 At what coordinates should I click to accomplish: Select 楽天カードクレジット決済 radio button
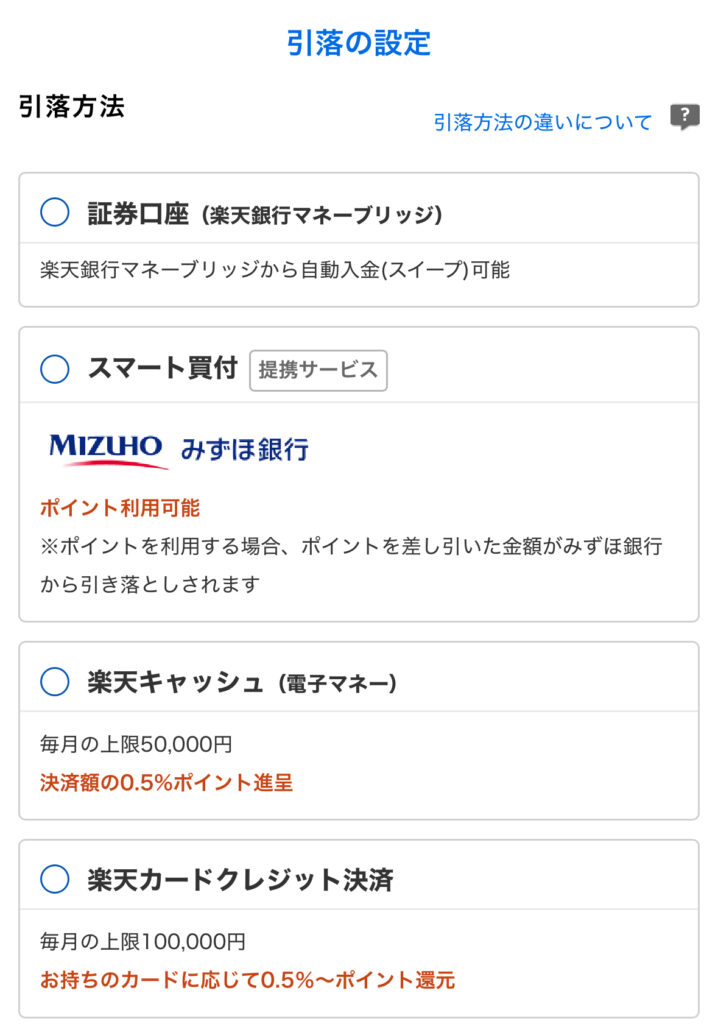click(x=54, y=880)
